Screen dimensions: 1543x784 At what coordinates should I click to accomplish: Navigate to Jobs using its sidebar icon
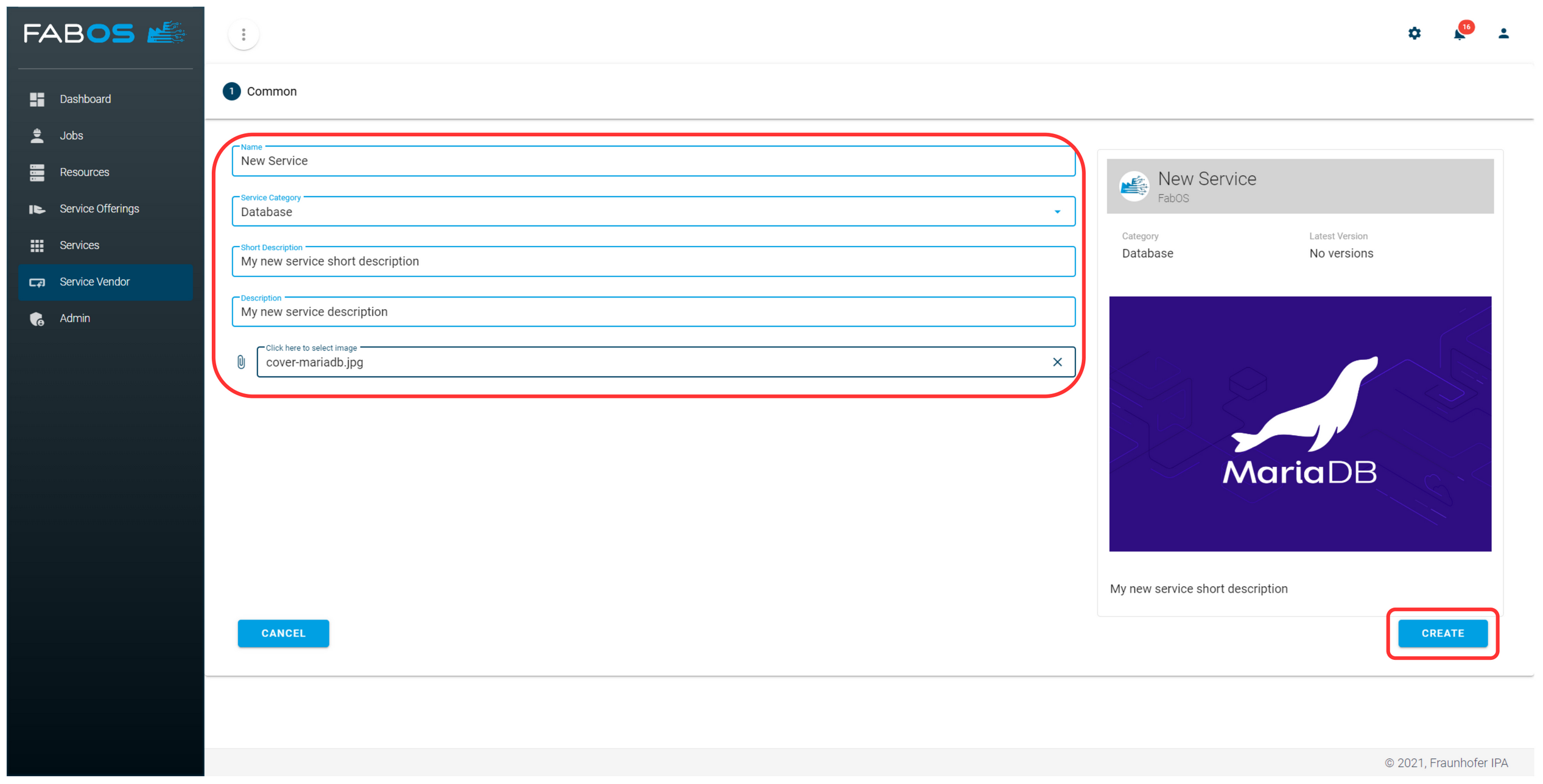pyautogui.click(x=37, y=135)
